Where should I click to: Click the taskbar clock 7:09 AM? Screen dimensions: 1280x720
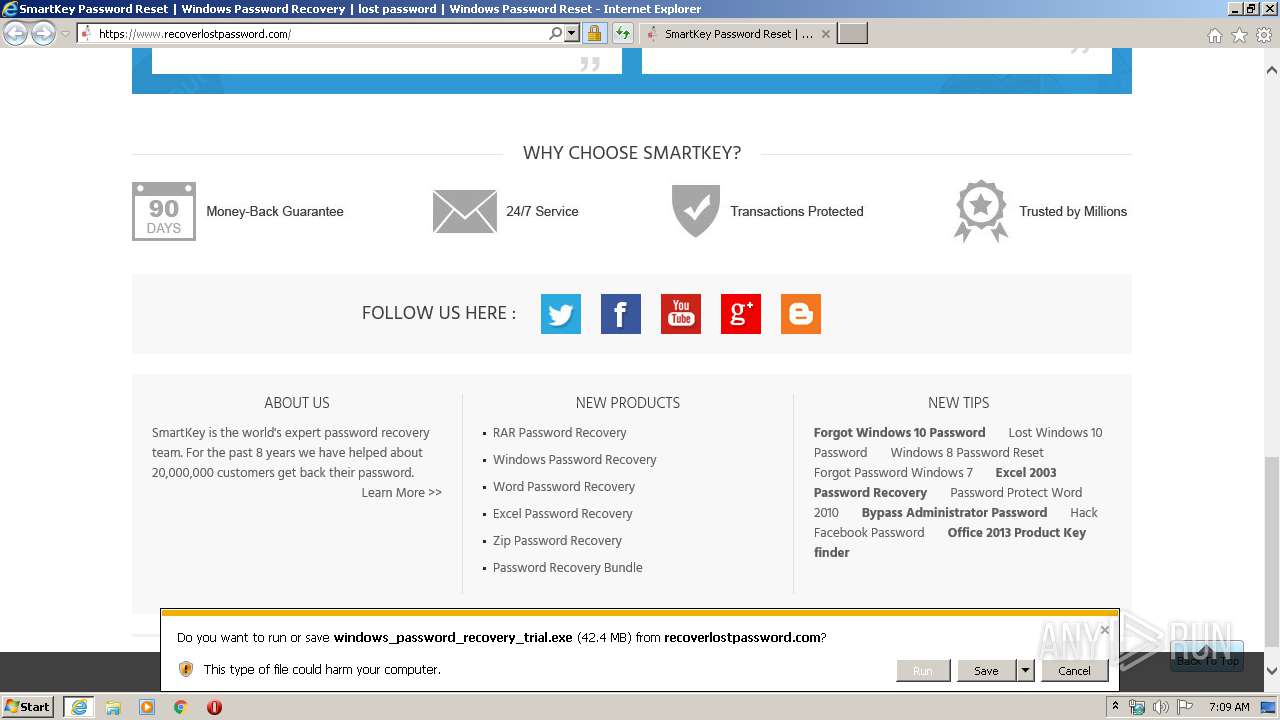click(1229, 707)
